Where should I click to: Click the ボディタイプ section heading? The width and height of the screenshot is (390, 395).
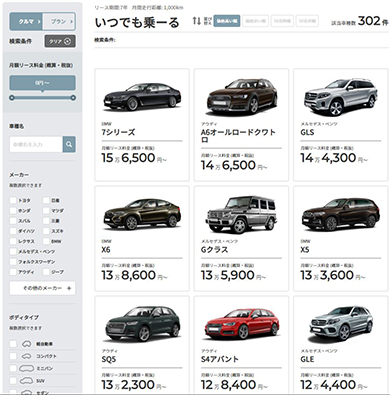[24, 317]
